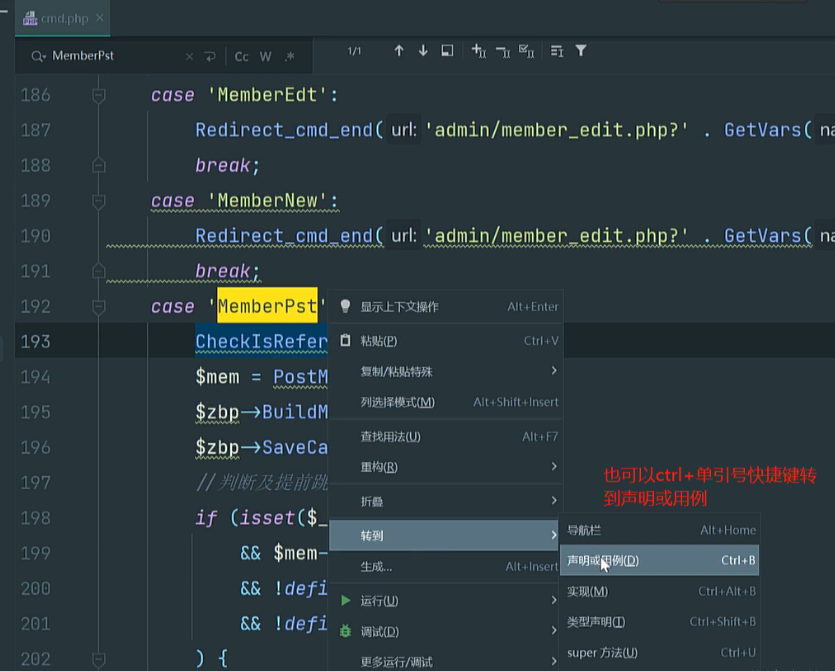Select Navigation Bar (导航栏) submenu item
This screenshot has width=835, height=671.
[x=660, y=530]
